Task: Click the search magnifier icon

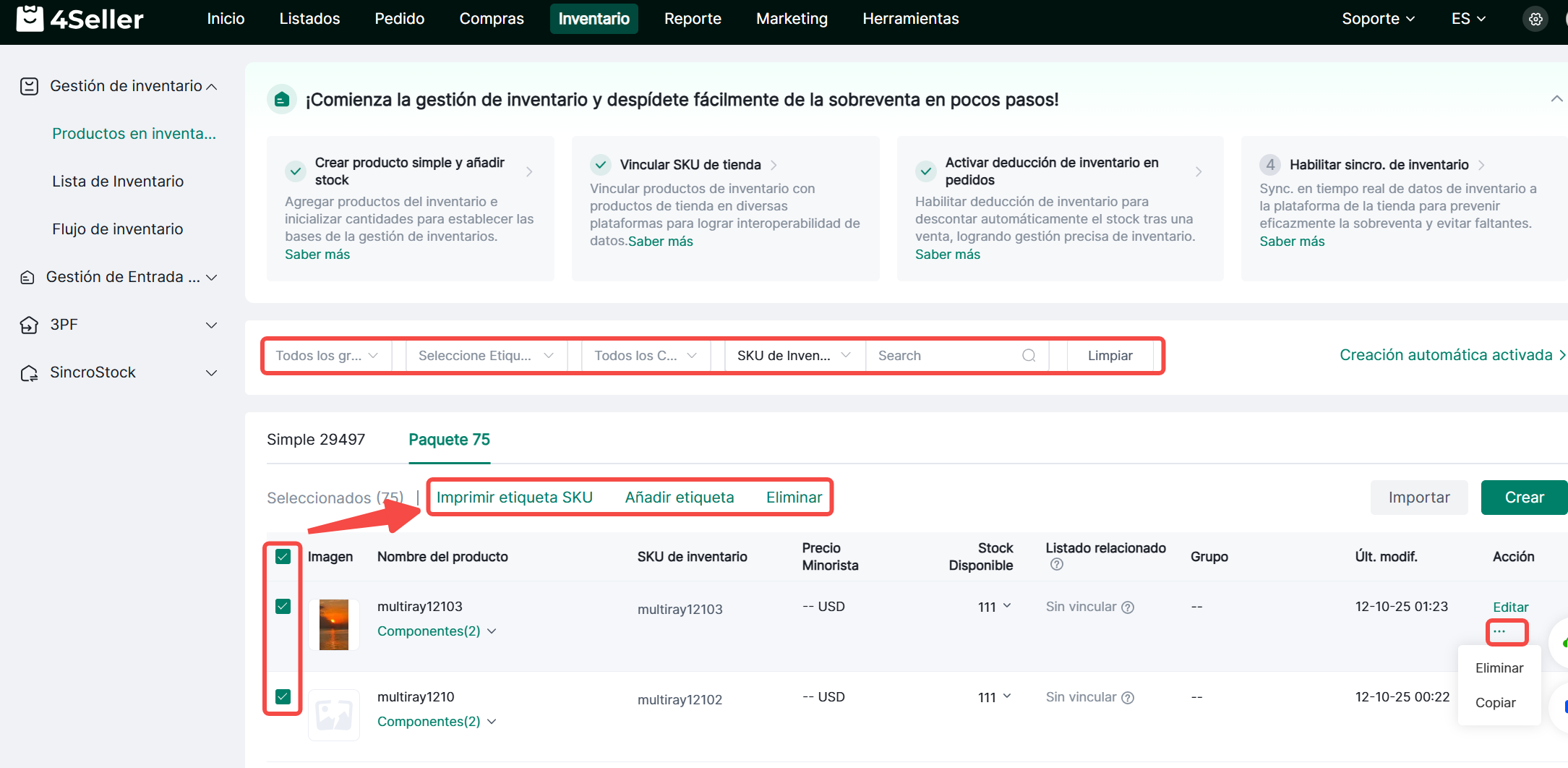Action: [x=1029, y=355]
